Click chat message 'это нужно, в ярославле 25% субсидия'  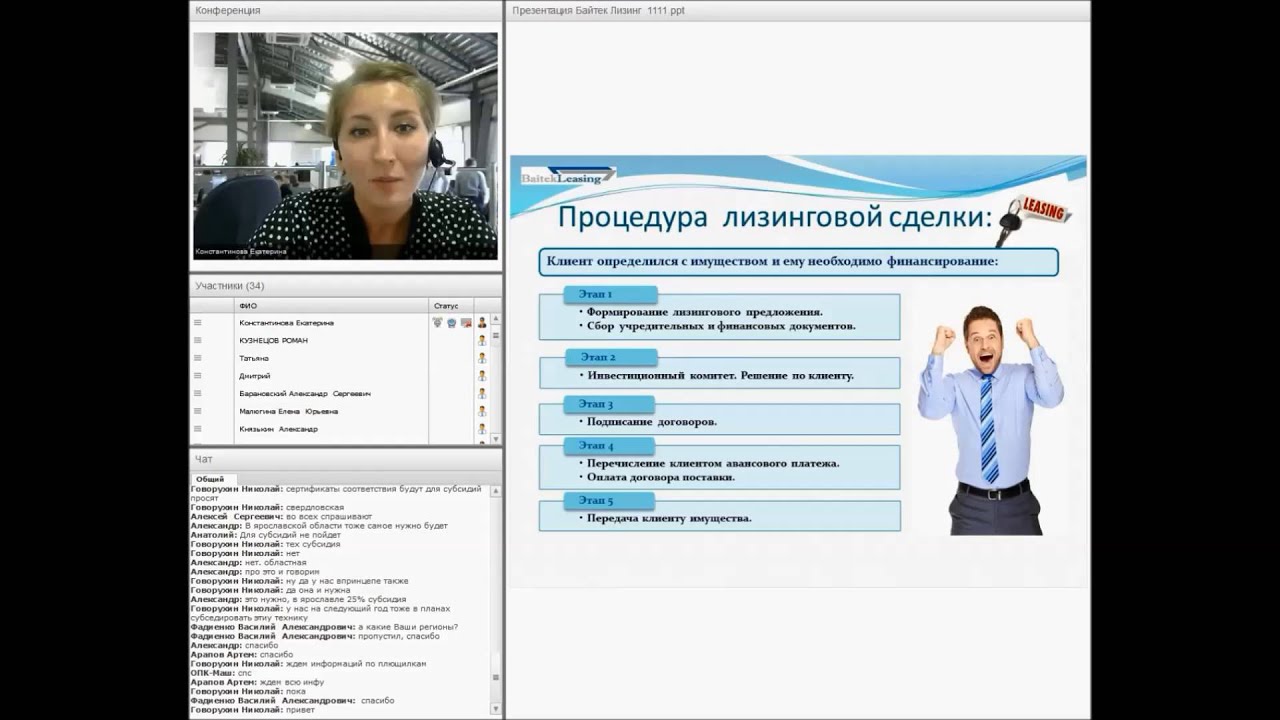[325, 599]
